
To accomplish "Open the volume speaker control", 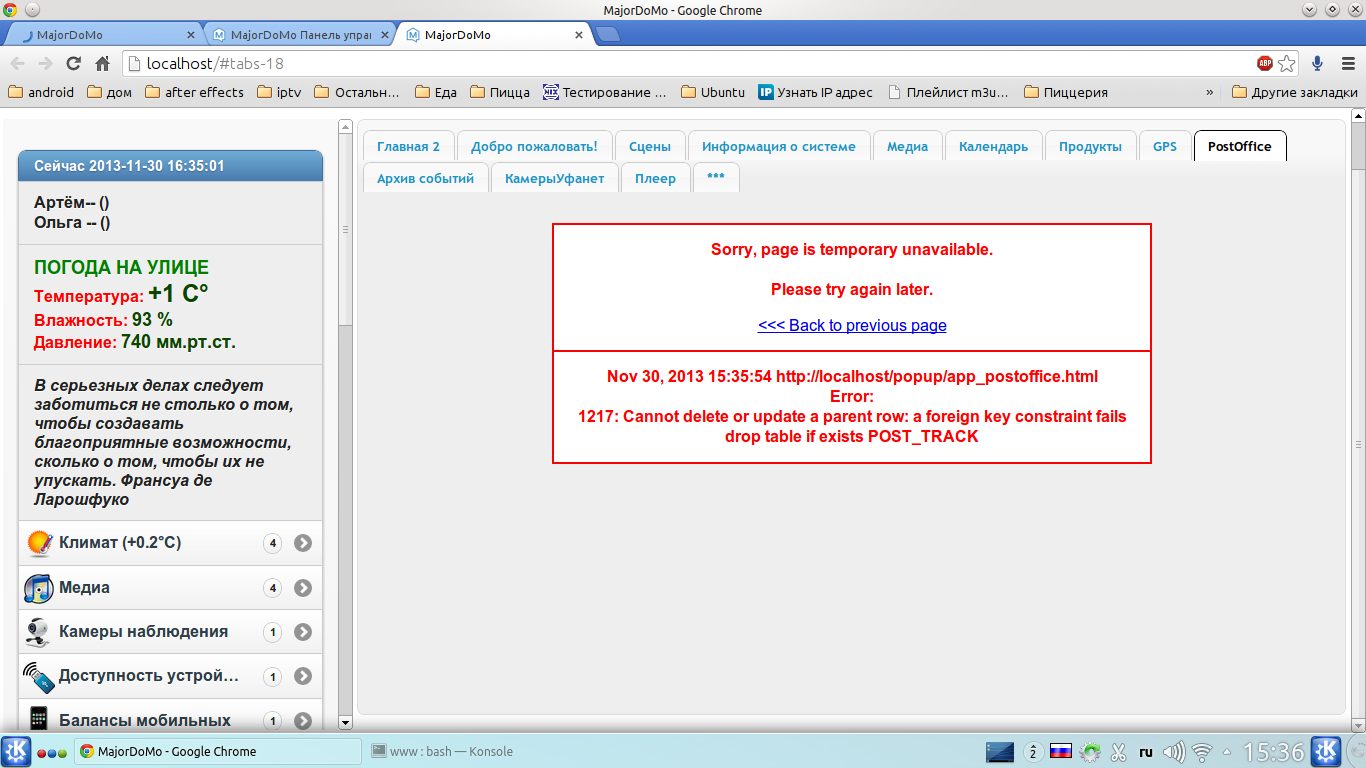I will tap(1174, 751).
